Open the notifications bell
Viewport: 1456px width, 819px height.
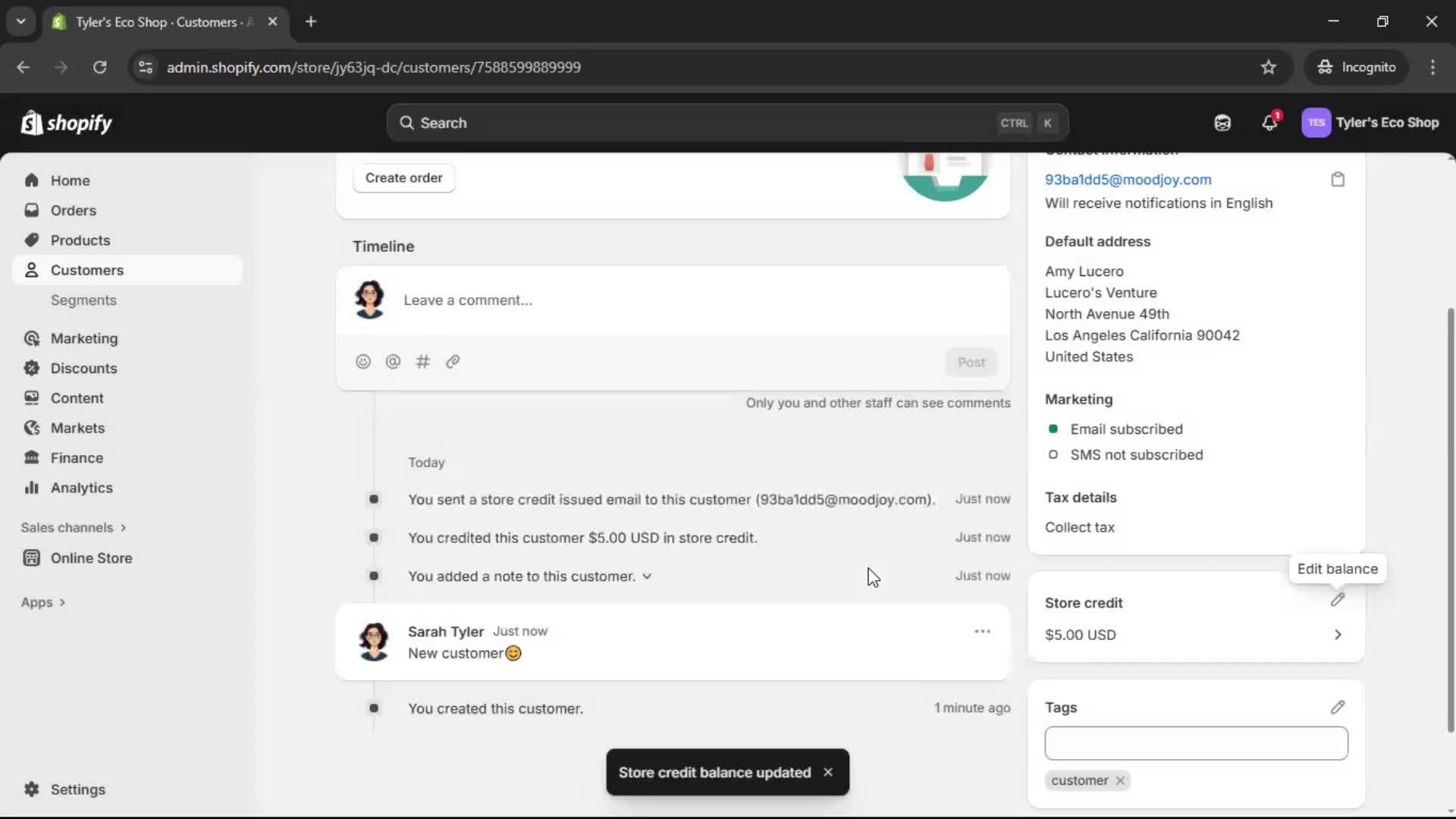1270,122
